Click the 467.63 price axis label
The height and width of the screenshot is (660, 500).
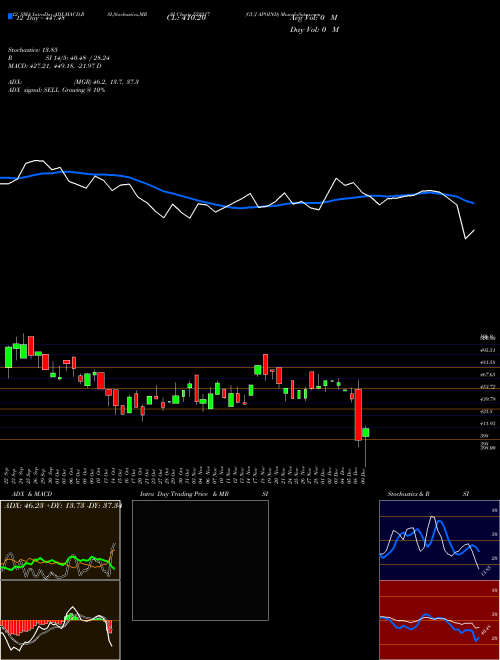pos(489,374)
